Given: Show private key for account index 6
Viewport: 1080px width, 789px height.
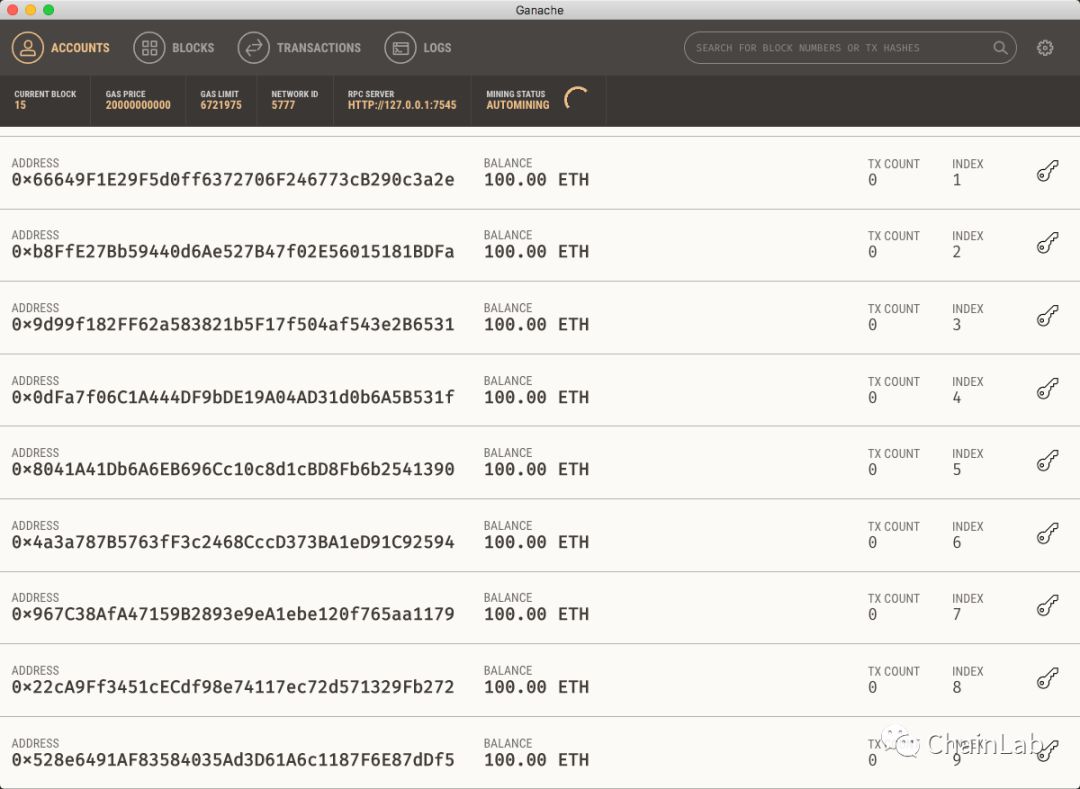Looking at the screenshot, I should coord(1048,534).
